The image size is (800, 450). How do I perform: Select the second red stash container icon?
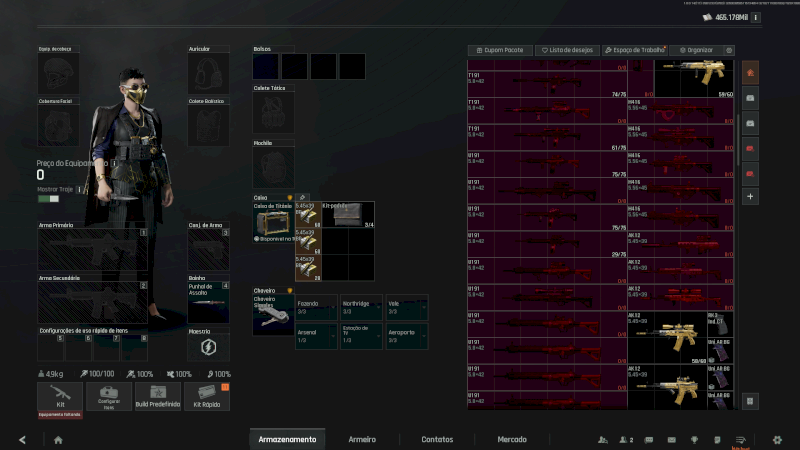coord(750,174)
